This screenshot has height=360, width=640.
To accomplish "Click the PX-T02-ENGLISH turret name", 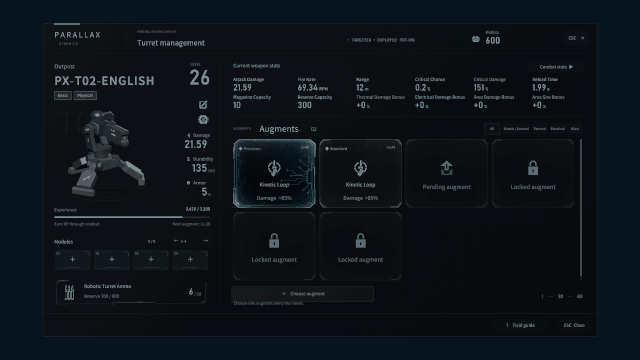I will [x=104, y=81].
